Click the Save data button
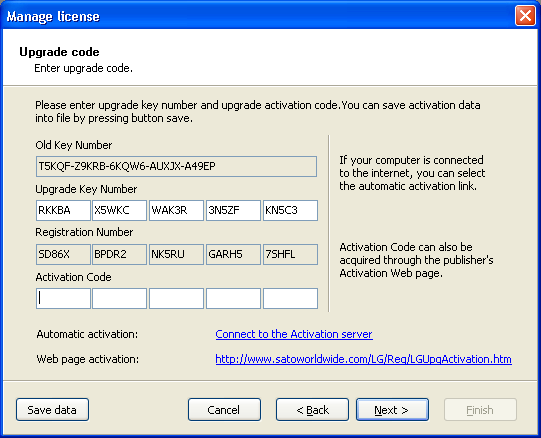The width and height of the screenshot is (541, 438). coord(52,410)
